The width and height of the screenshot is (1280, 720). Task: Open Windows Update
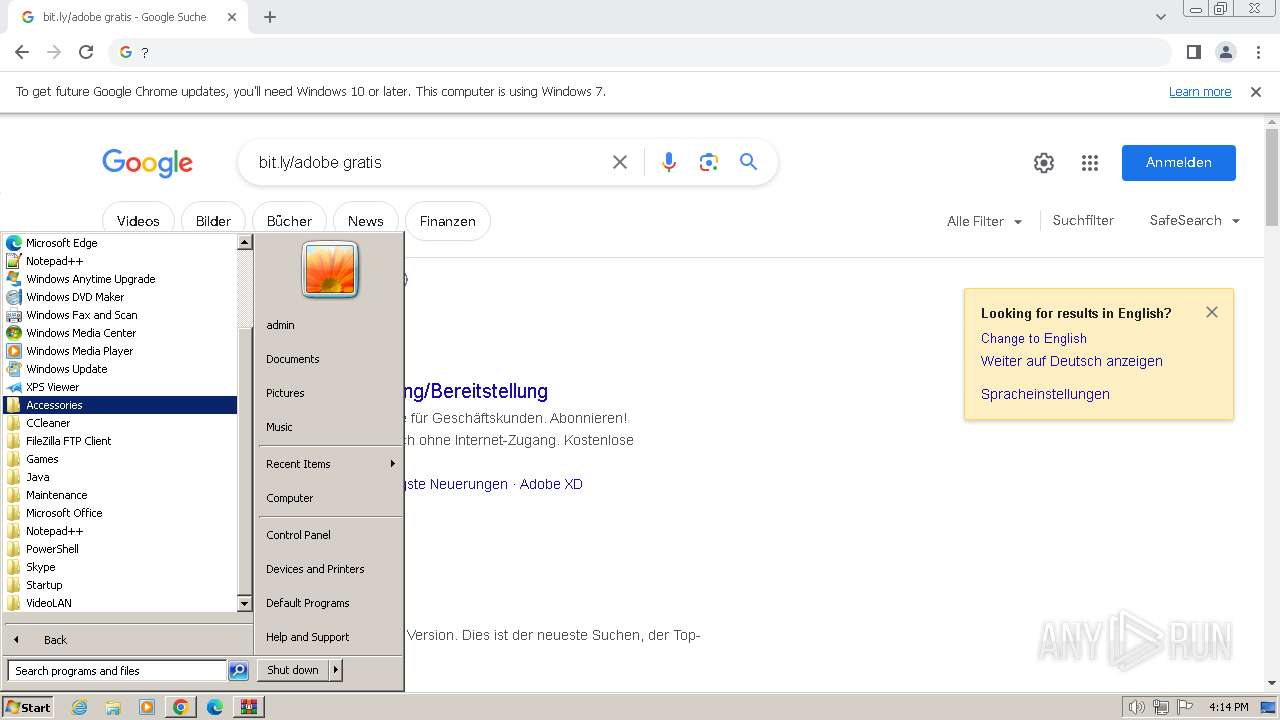click(x=120, y=369)
